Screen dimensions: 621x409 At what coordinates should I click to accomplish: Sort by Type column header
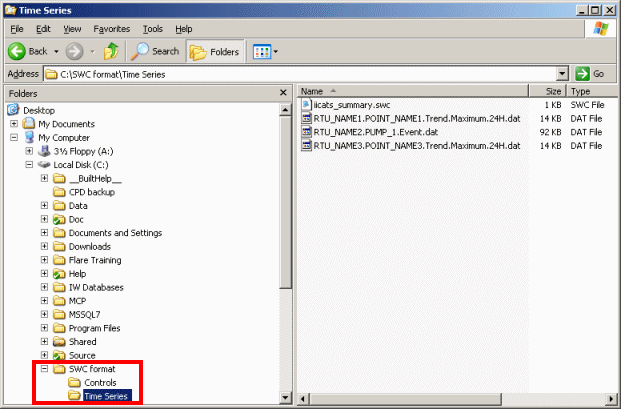pyautogui.click(x=592, y=91)
